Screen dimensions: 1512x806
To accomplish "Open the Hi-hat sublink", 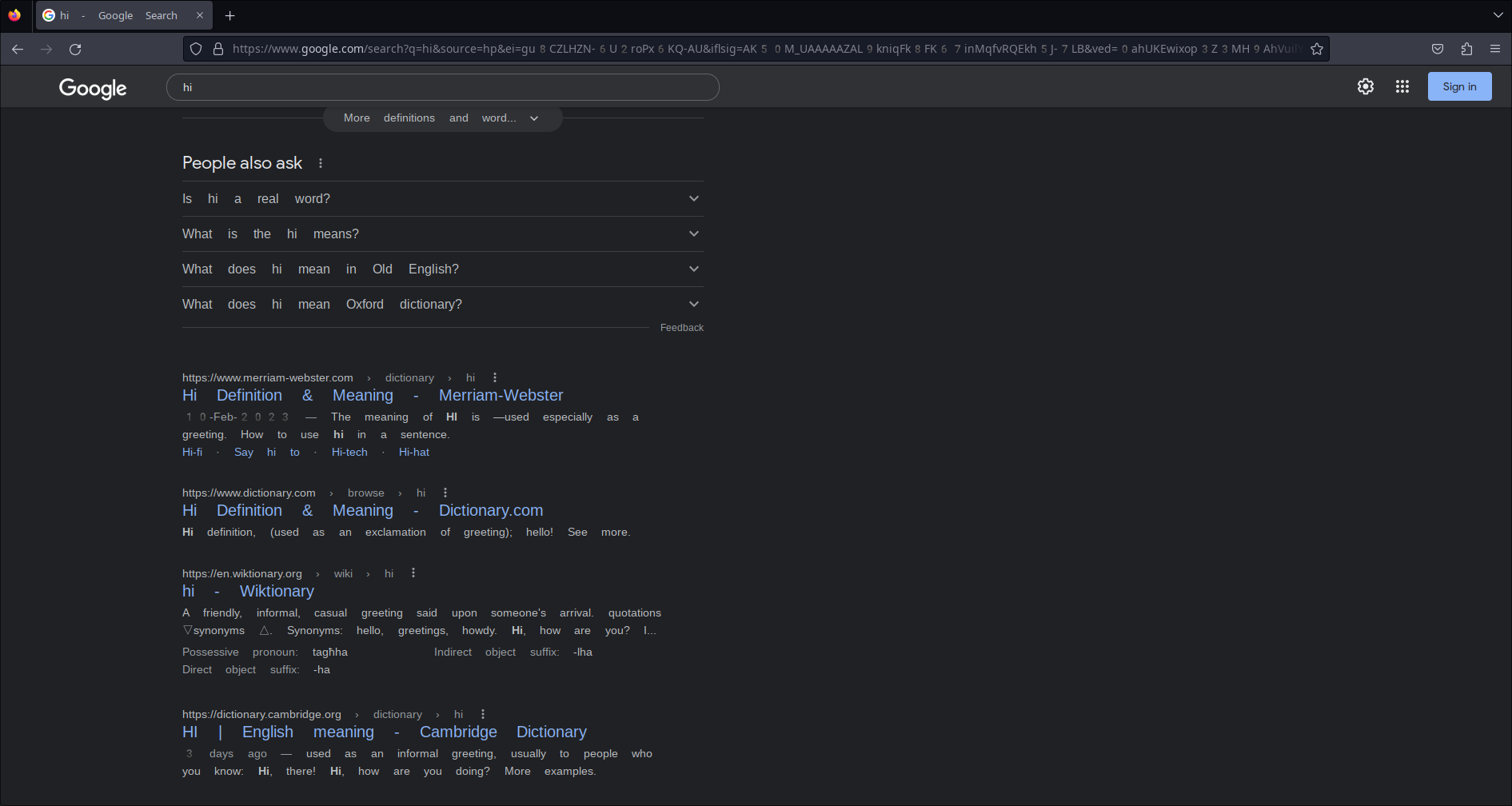I will 414,452.
